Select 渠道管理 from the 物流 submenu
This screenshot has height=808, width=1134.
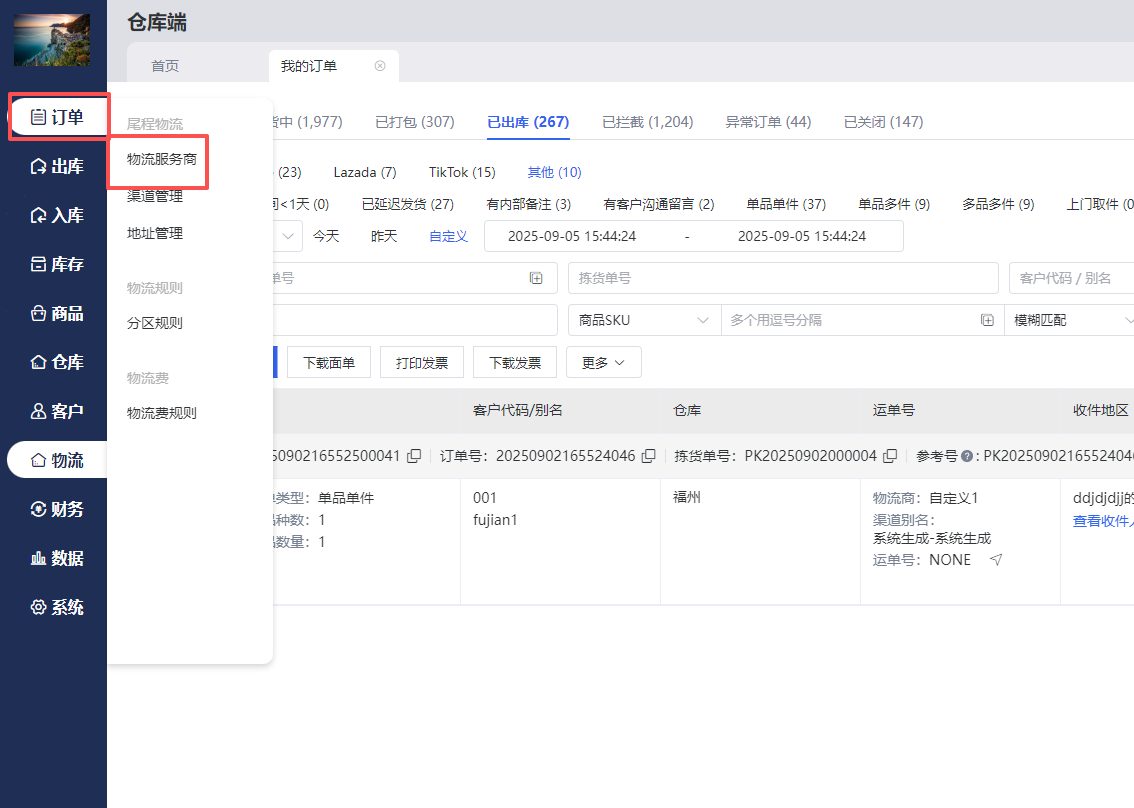(155, 196)
